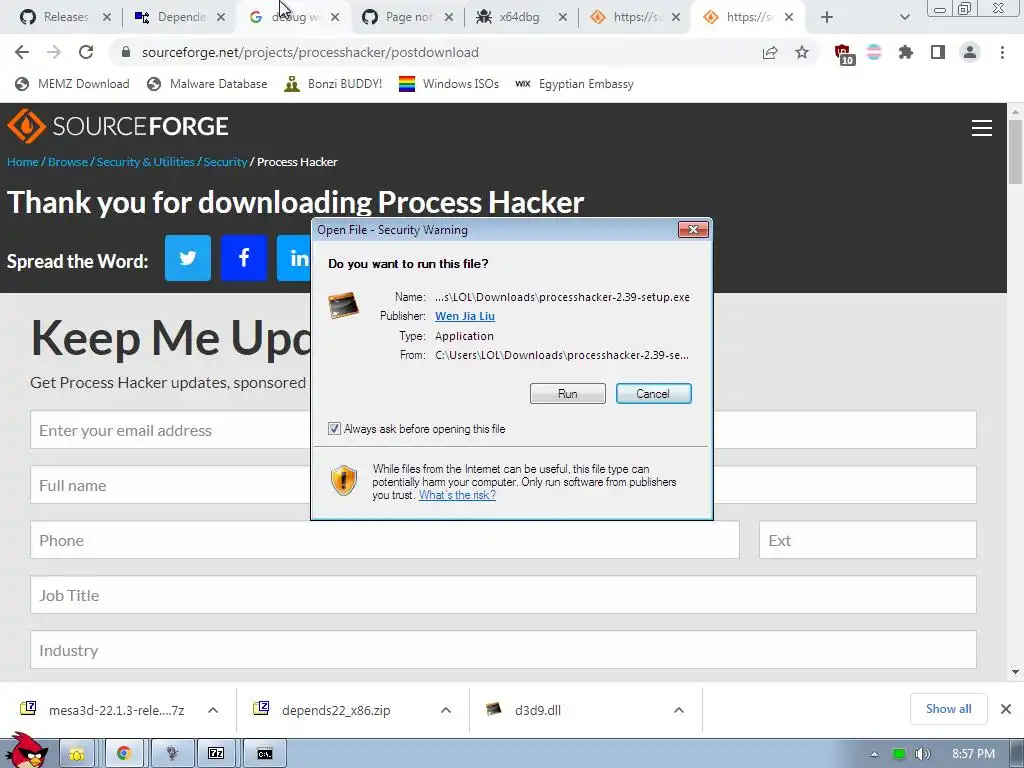Screen dimensions: 1024x768
Task: Open MEMZ Download bookmark
Action: coord(72,84)
